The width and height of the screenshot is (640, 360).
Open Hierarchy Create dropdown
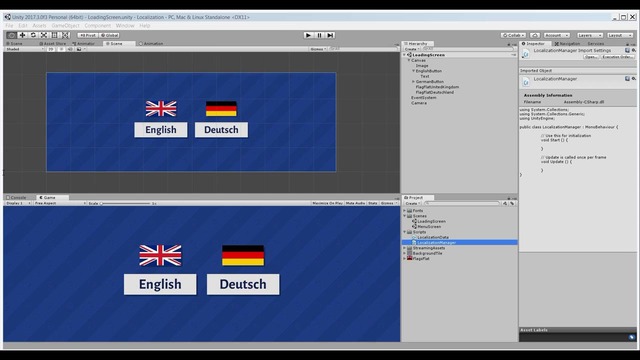point(412,49)
